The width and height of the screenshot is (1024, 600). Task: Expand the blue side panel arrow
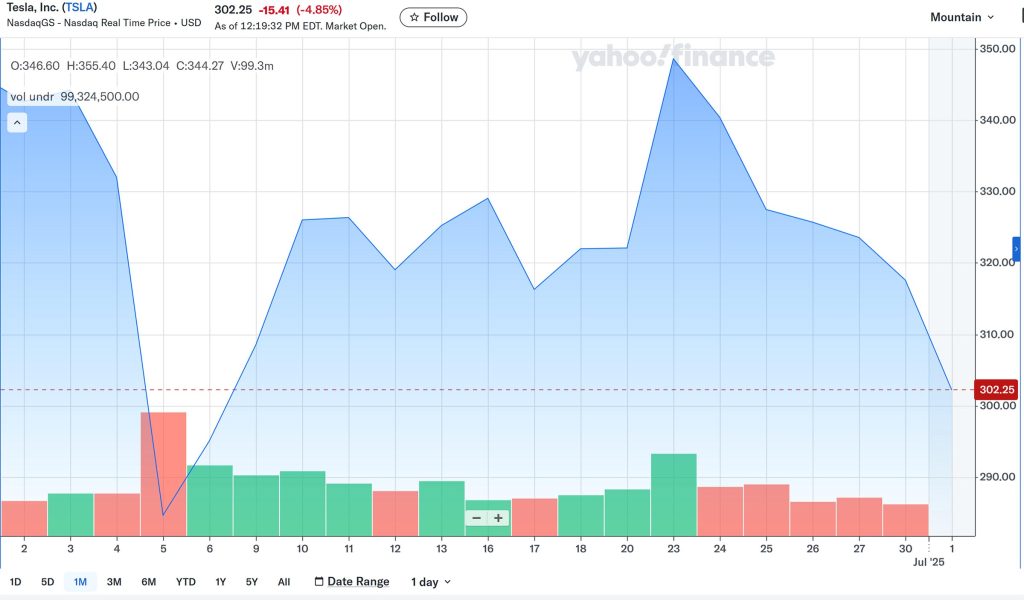pyautogui.click(x=1017, y=249)
